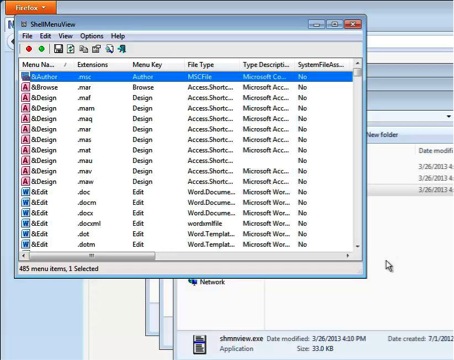Open the Help menu

(x=118, y=36)
